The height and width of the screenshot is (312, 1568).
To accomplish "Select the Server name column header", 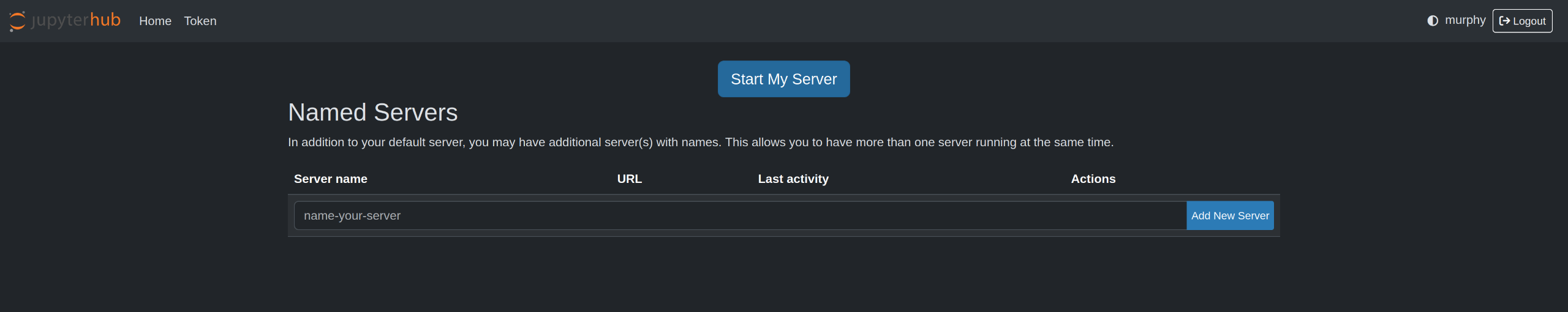I will point(331,179).
